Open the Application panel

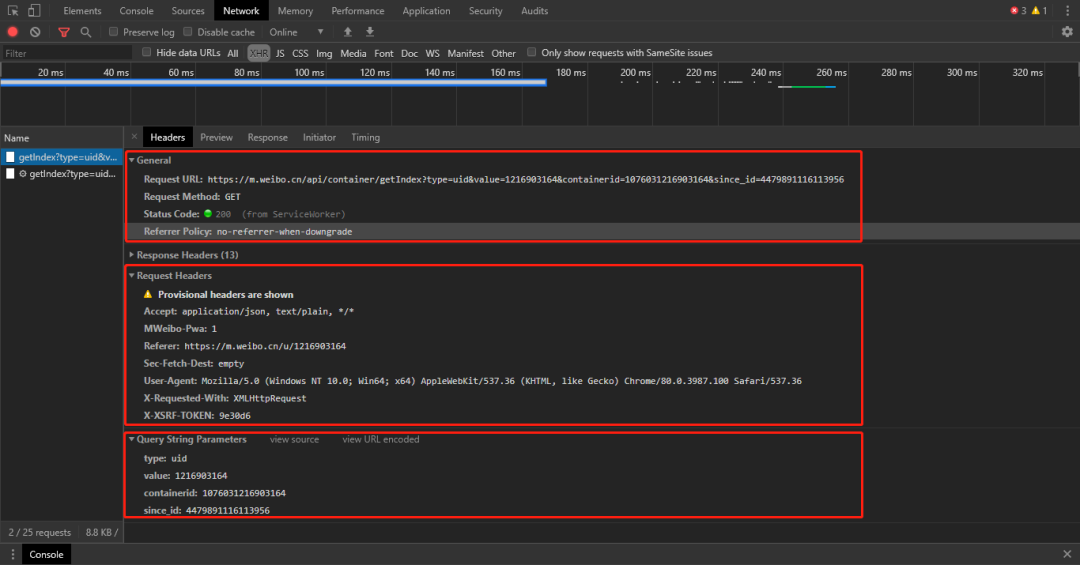(x=426, y=10)
